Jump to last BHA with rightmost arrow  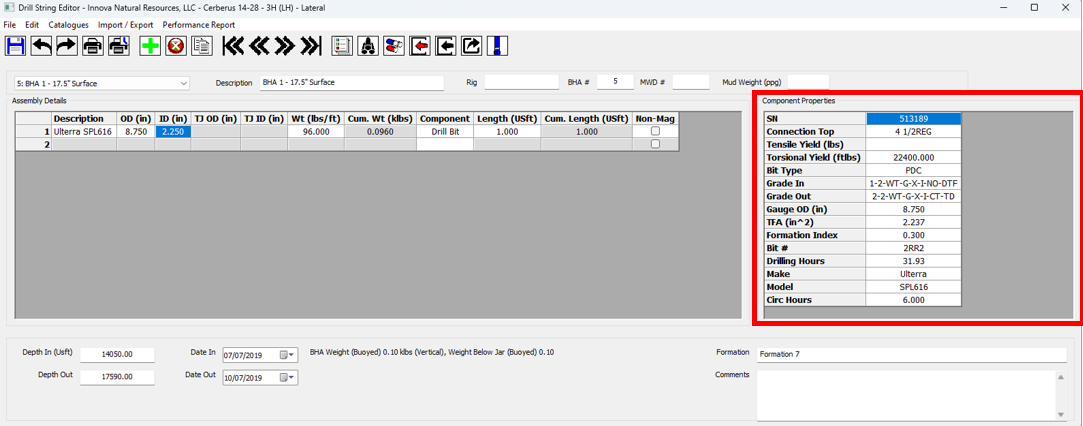coord(311,46)
